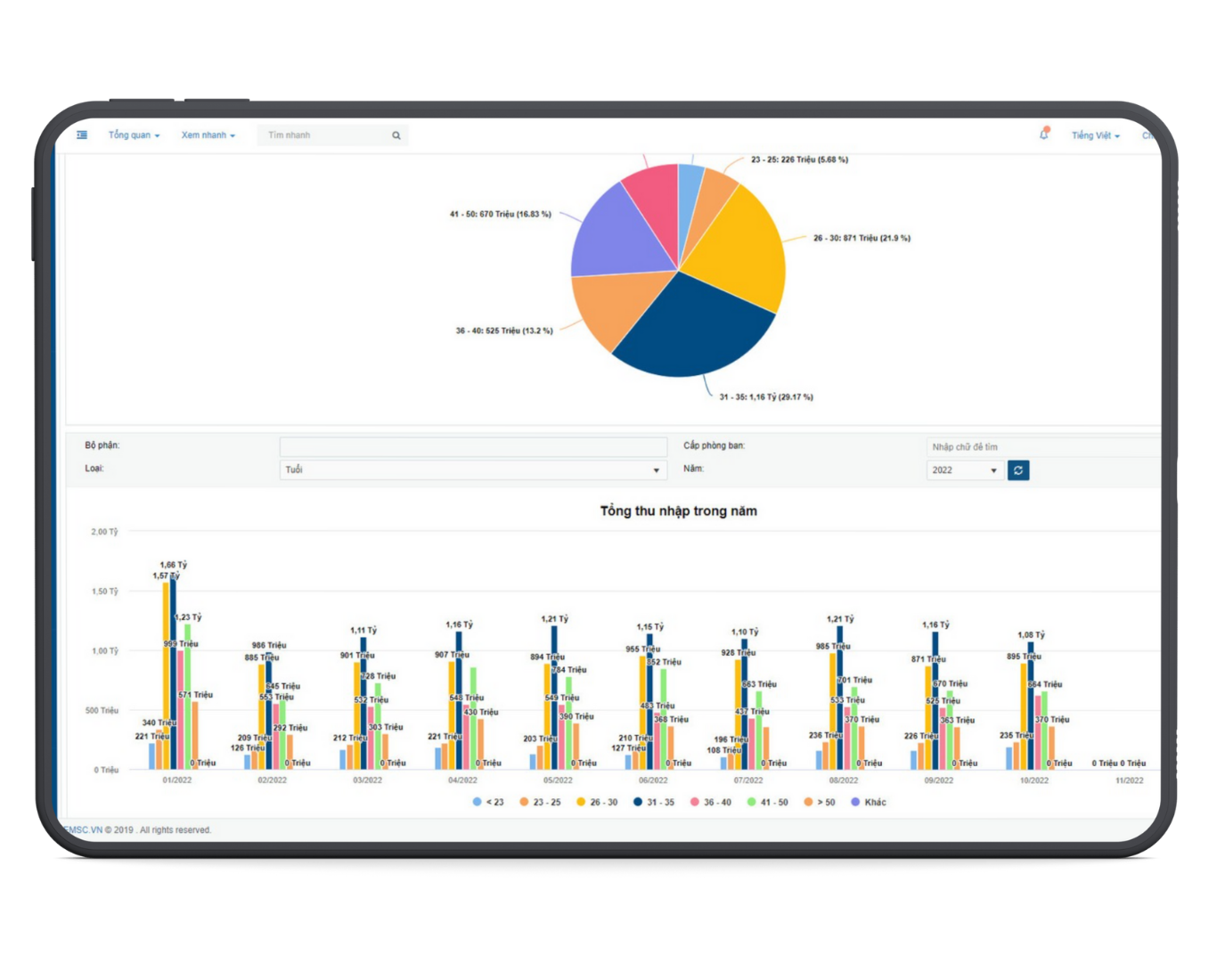Open the Loại dropdown showing Tuổi

coord(472,470)
